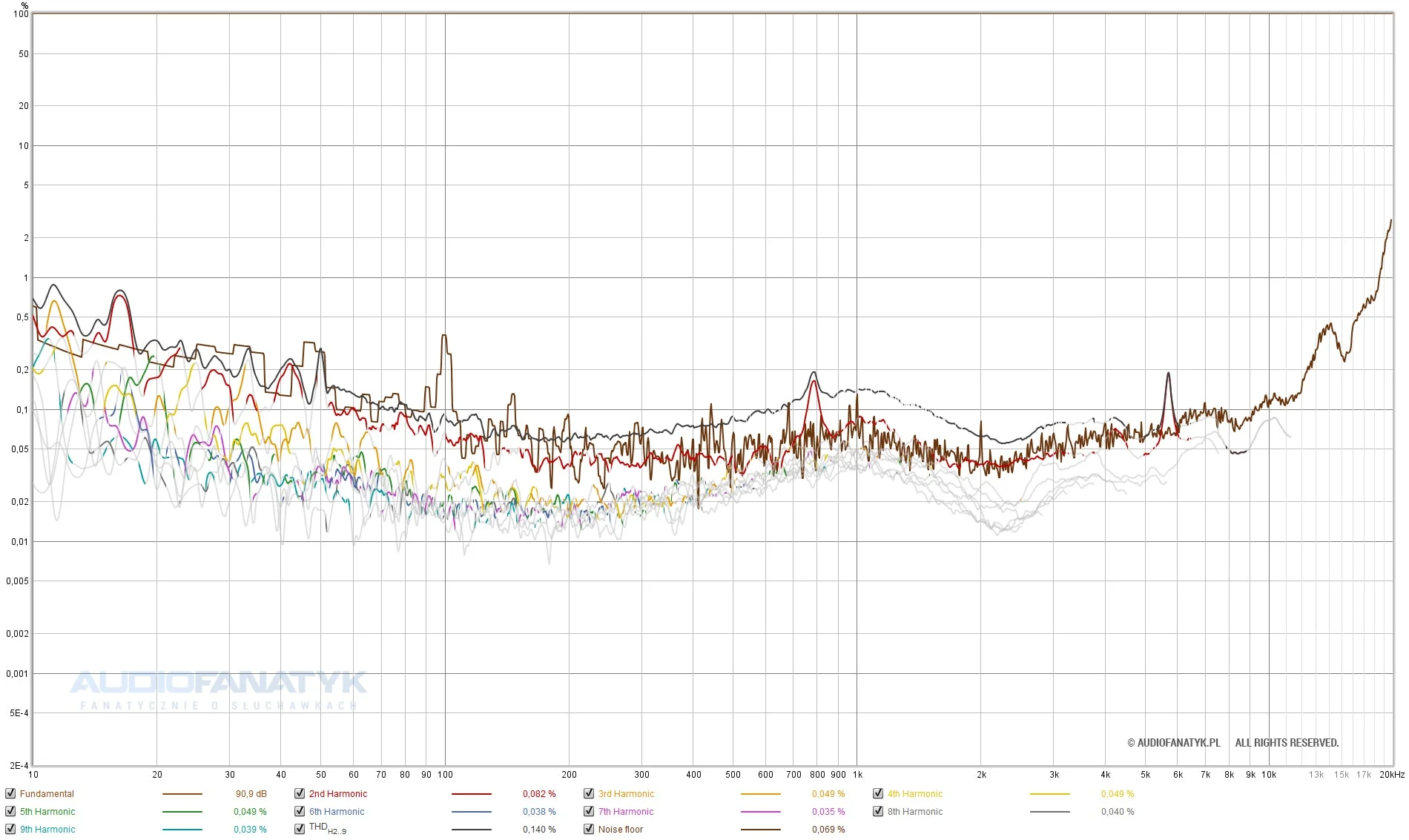The height and width of the screenshot is (840, 1409).
Task: Click the 5th Harmonic green line swatch
Action: tap(182, 812)
